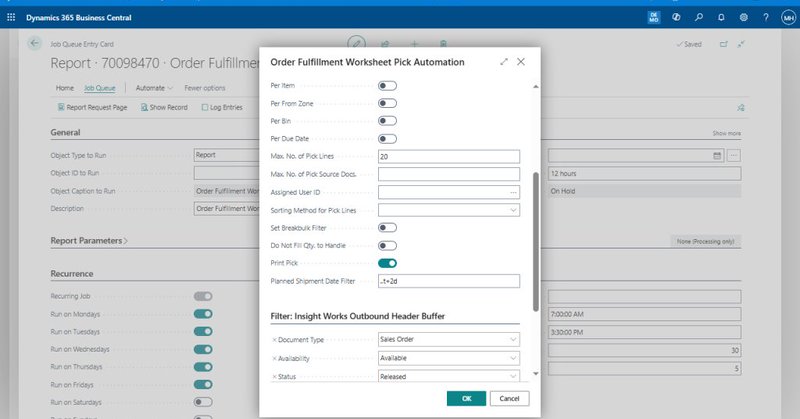Remove the Document Type filter
800x419 pixels.
tap(274, 340)
